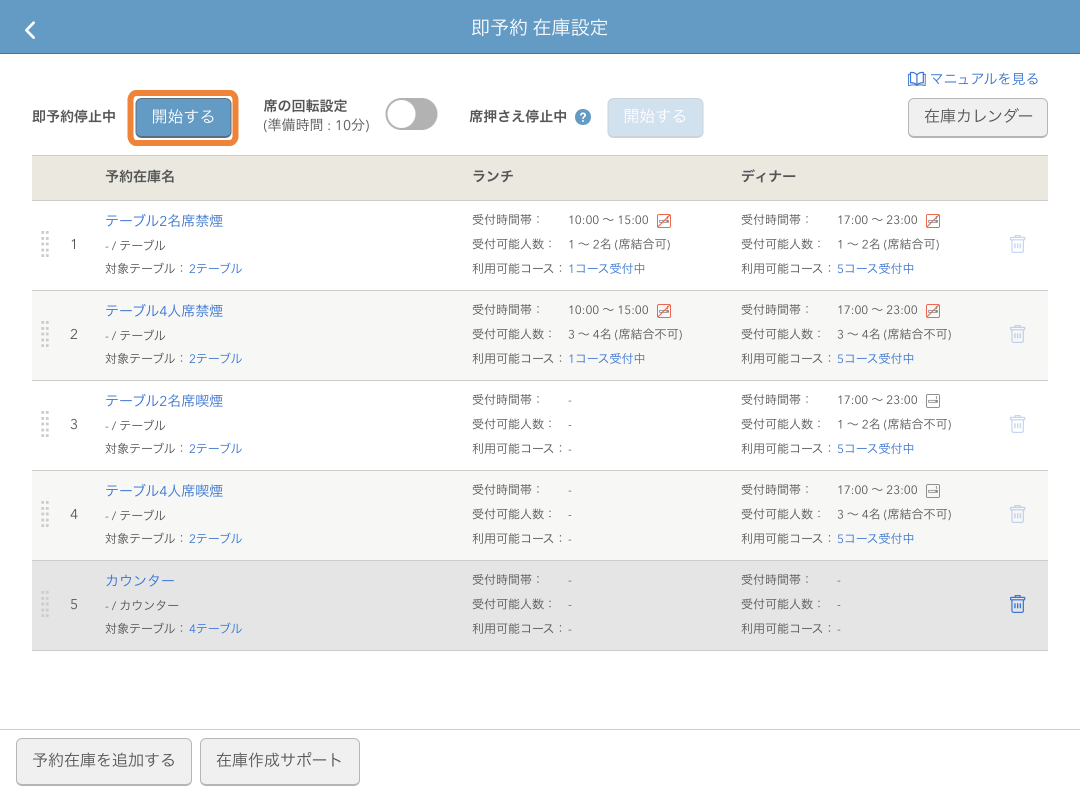The width and height of the screenshot is (1080, 794).
Task: Click the drag handle of the カウンター row
Action: [x=44, y=604]
